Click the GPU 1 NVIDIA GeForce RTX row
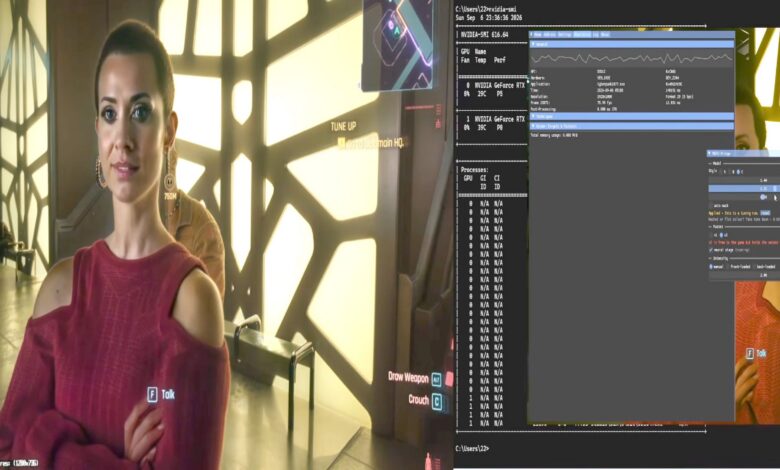Viewport: 780px width, 470px height. coord(495,119)
